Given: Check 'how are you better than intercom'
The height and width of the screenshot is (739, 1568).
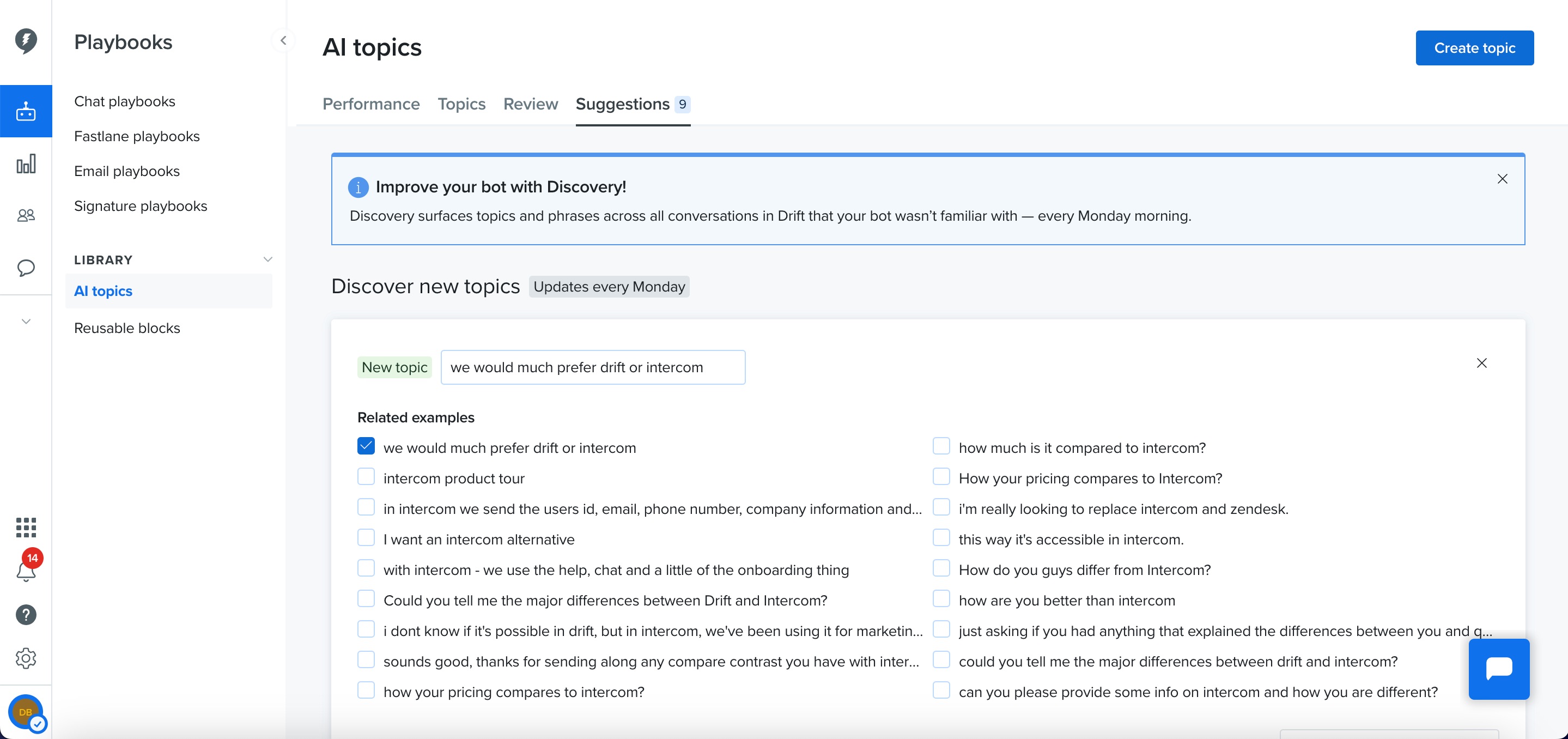Looking at the screenshot, I should [x=941, y=598].
